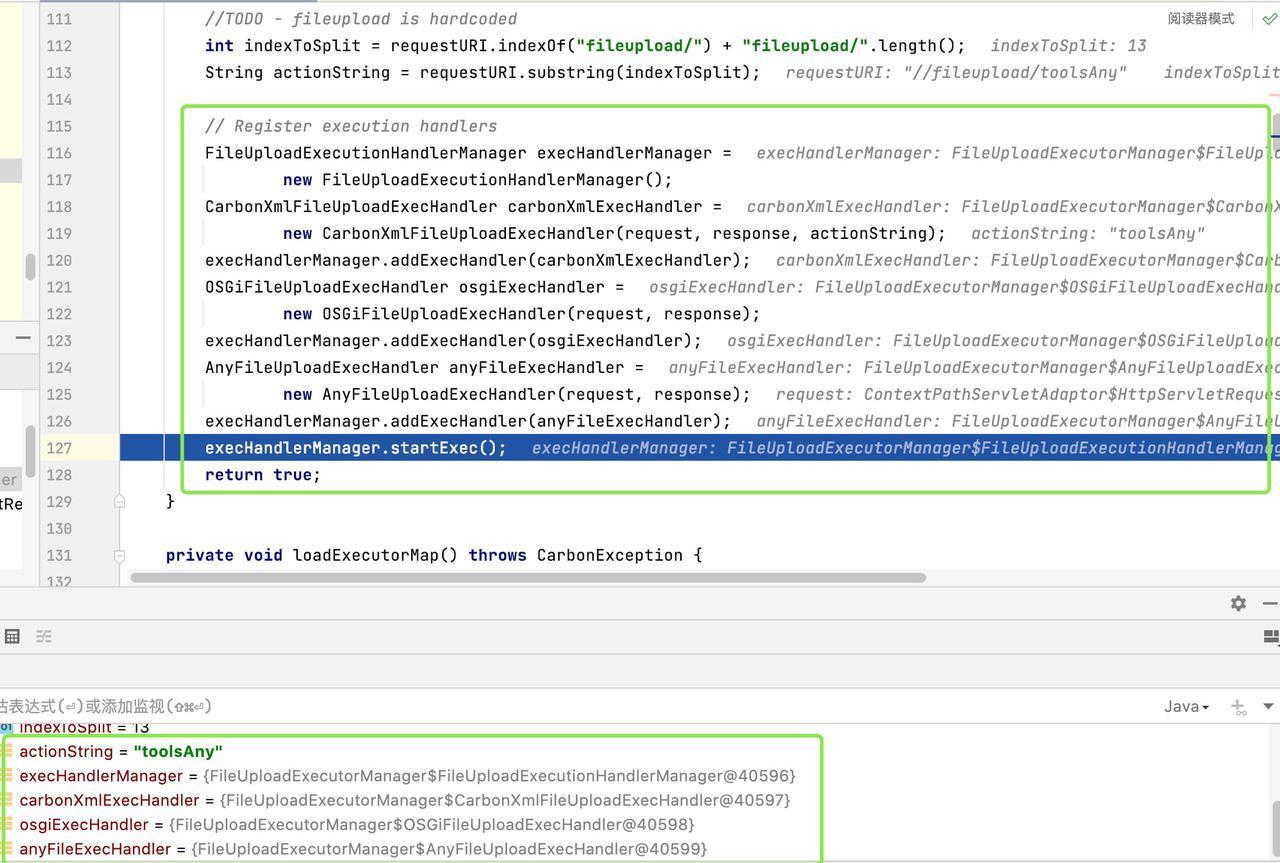Enable 阅读器模式 reader mode
Image resolution: width=1280 pixels, height=863 pixels.
tap(1200, 18)
